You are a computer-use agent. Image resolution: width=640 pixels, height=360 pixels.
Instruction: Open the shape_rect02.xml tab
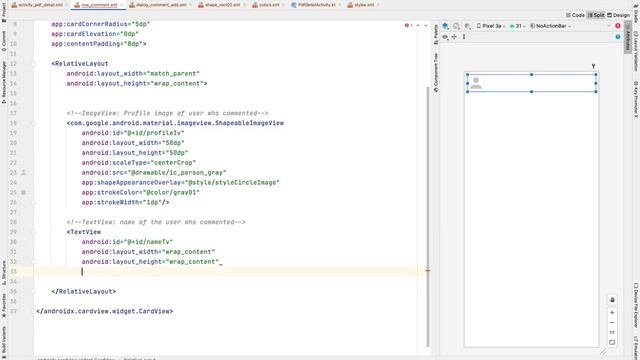click(x=221, y=5)
